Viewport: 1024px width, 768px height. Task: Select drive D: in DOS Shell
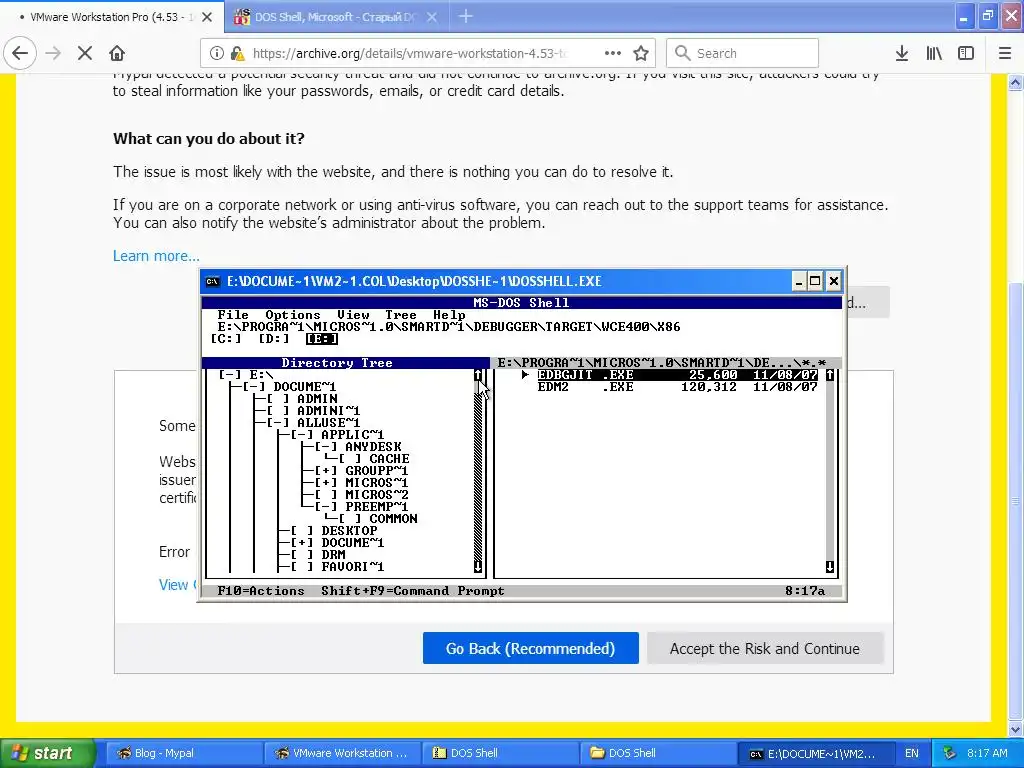pos(274,339)
